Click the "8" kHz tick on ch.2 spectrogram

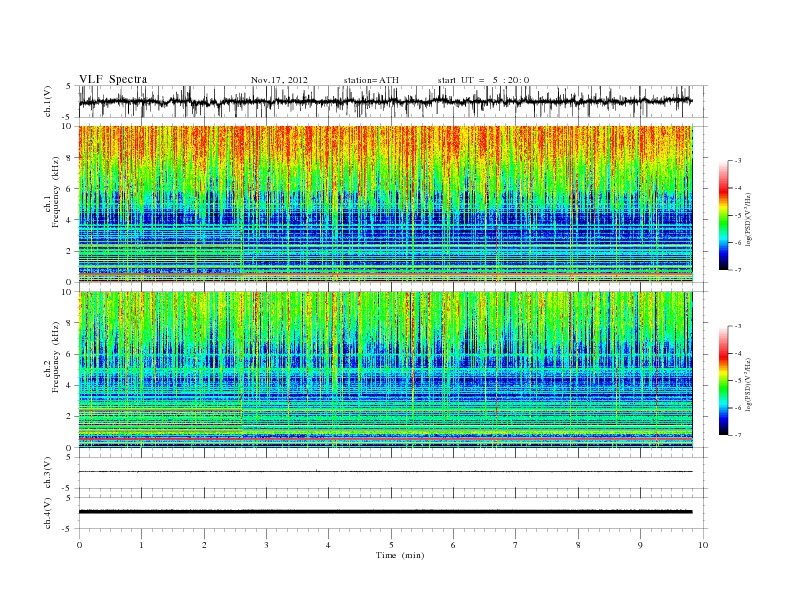[x=70, y=323]
